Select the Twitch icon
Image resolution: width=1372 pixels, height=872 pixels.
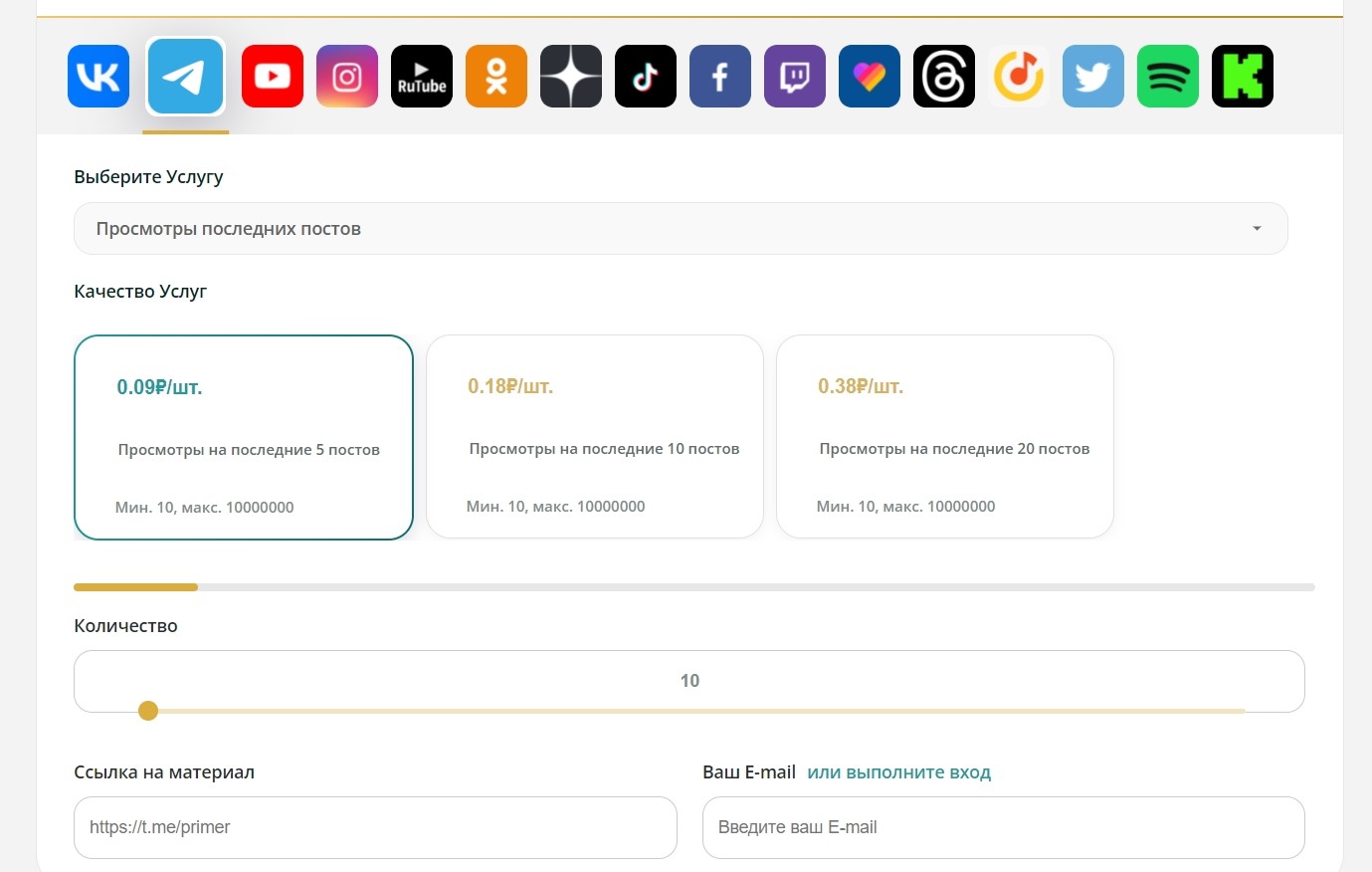point(795,77)
